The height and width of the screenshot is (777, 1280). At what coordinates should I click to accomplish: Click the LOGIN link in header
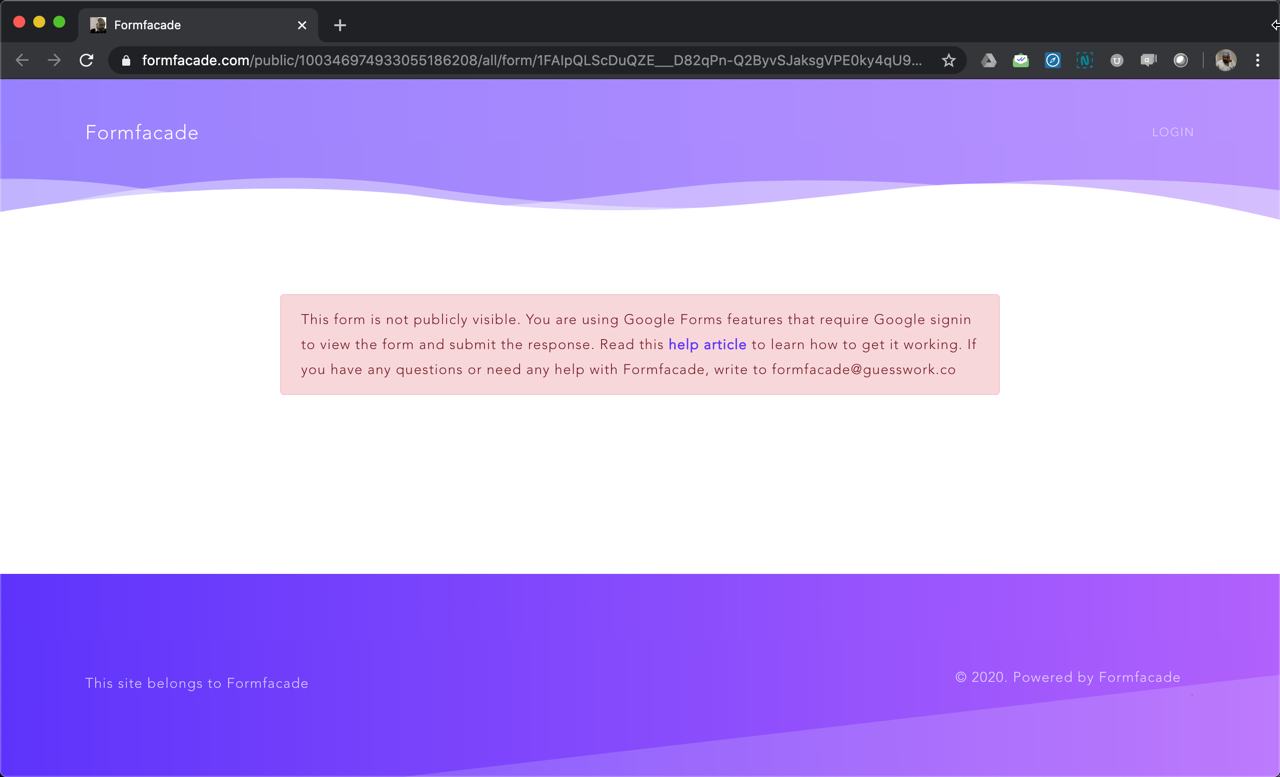(x=1172, y=132)
